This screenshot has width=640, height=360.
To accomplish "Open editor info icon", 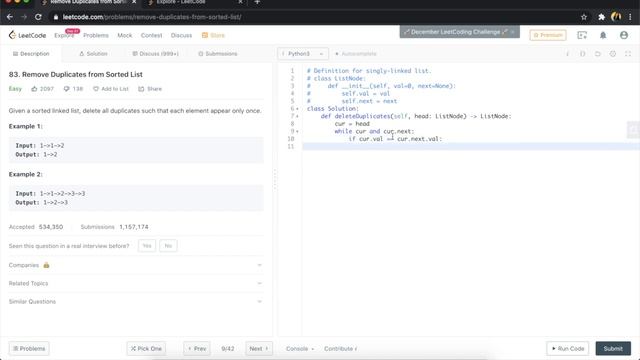I will (567, 54).
